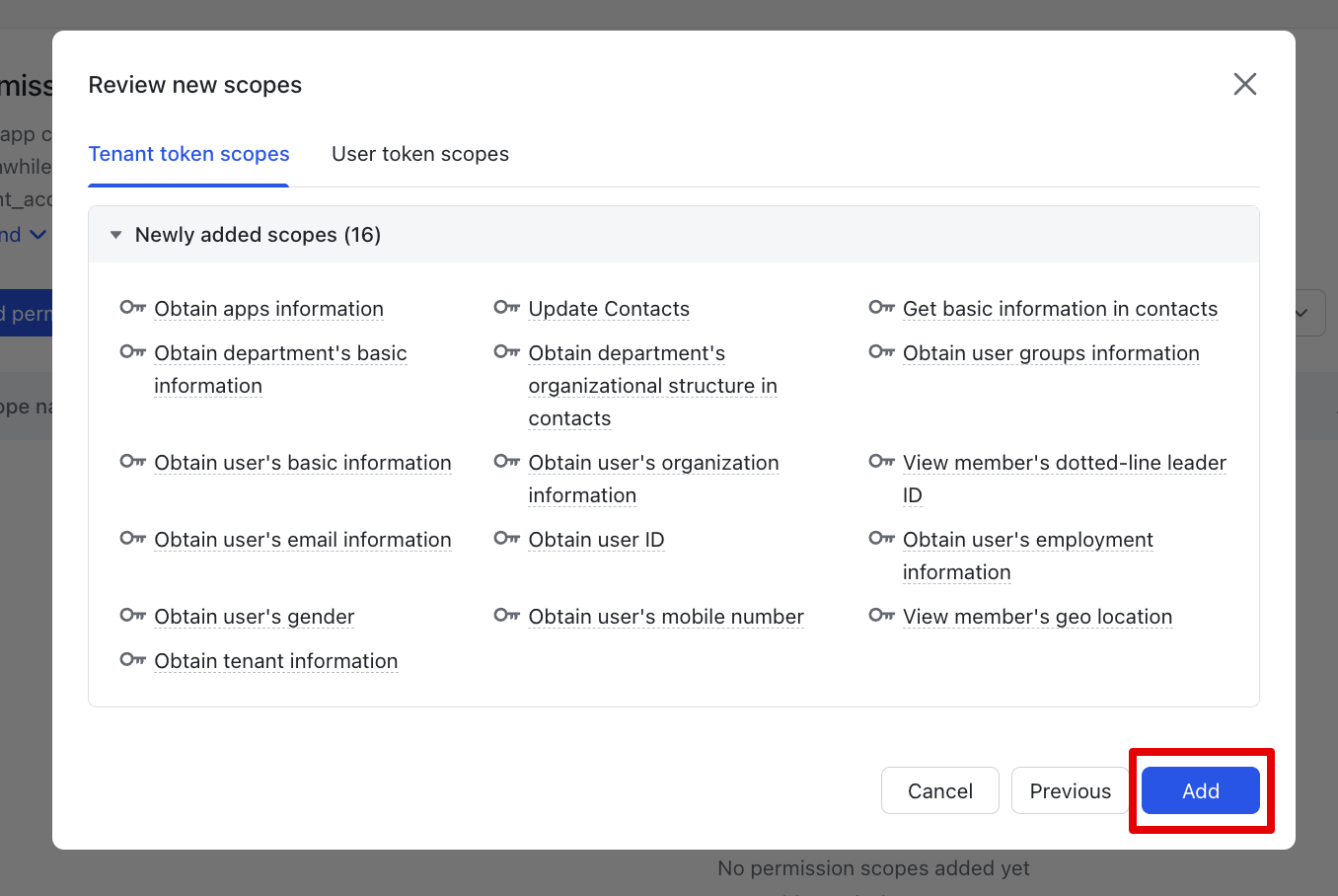Open the Get basic information in contacts scope

click(1060, 309)
